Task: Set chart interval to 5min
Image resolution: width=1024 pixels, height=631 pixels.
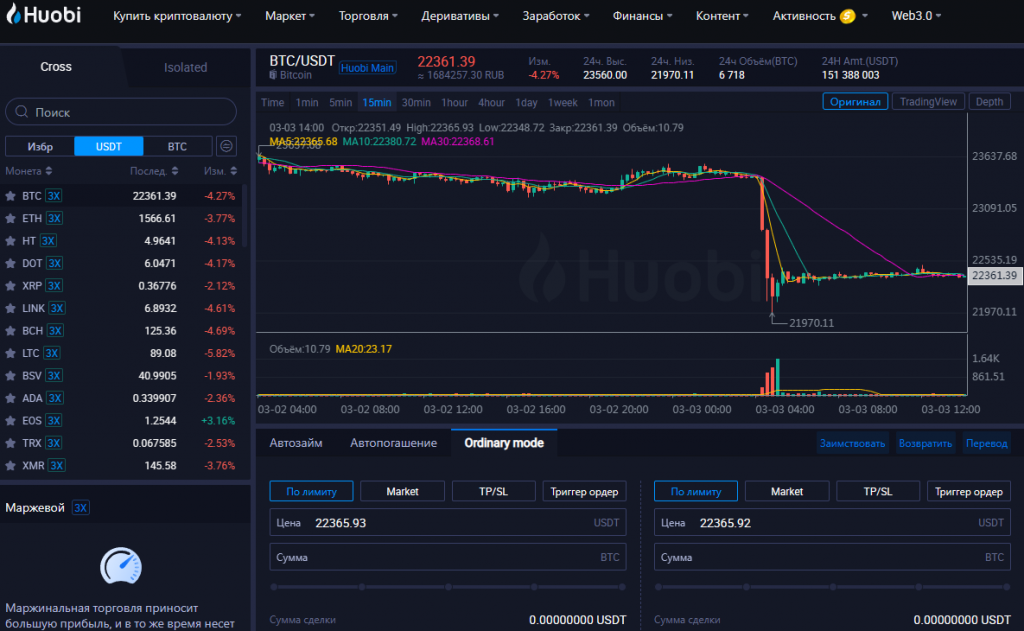Action: [340, 103]
